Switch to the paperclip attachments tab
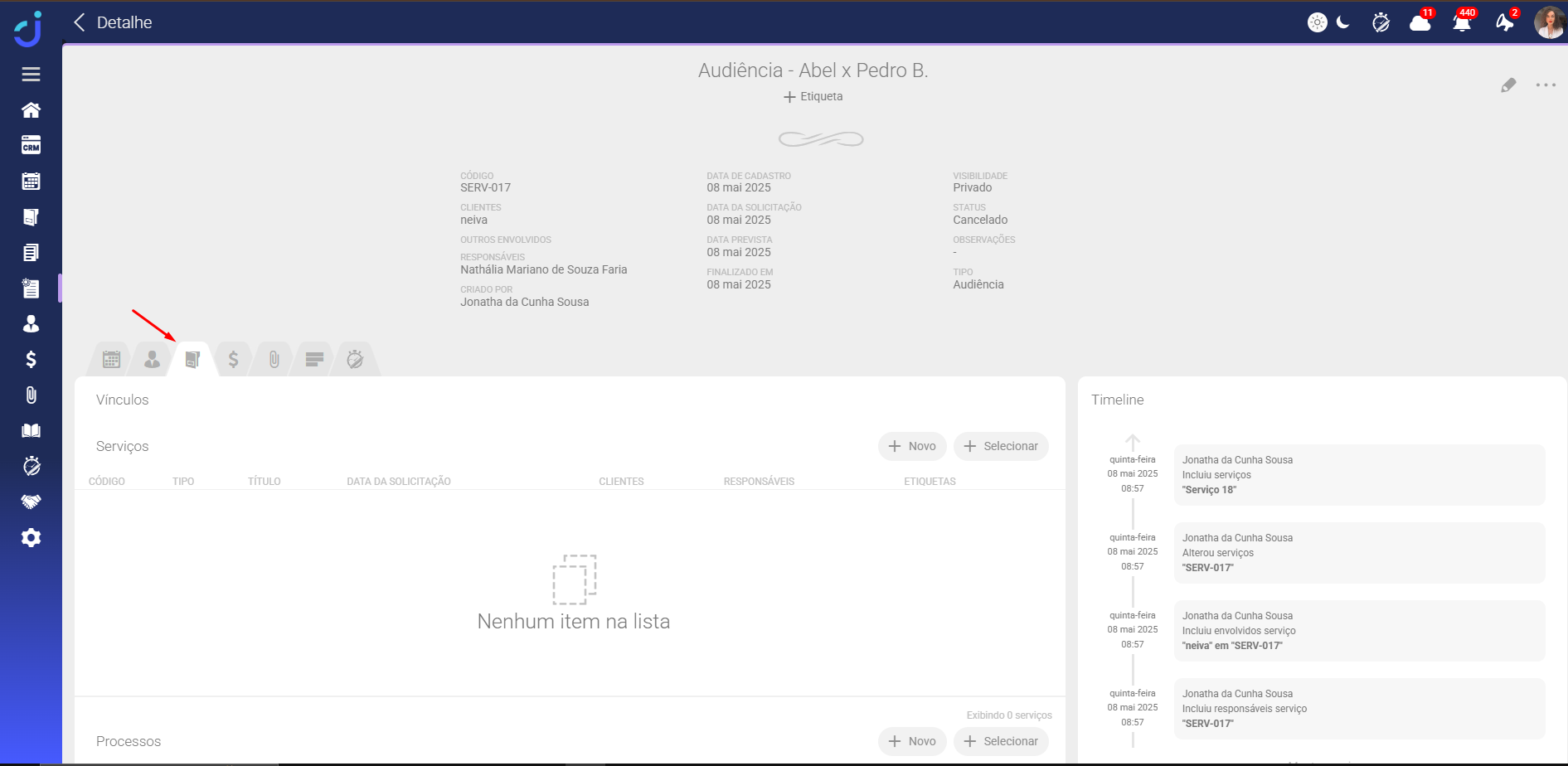Image resolution: width=1568 pixels, height=766 pixels. [x=274, y=359]
